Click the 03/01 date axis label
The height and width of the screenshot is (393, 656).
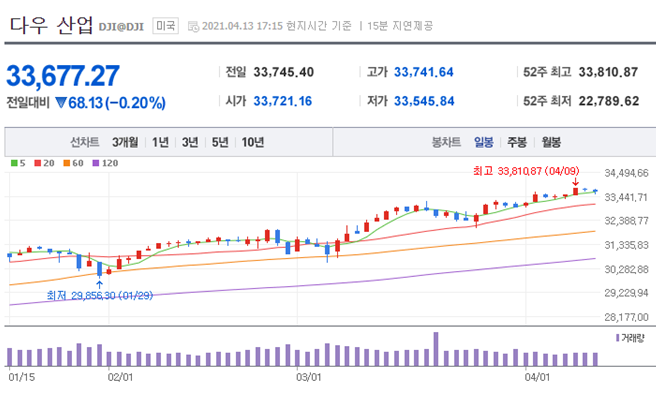pos(309,378)
